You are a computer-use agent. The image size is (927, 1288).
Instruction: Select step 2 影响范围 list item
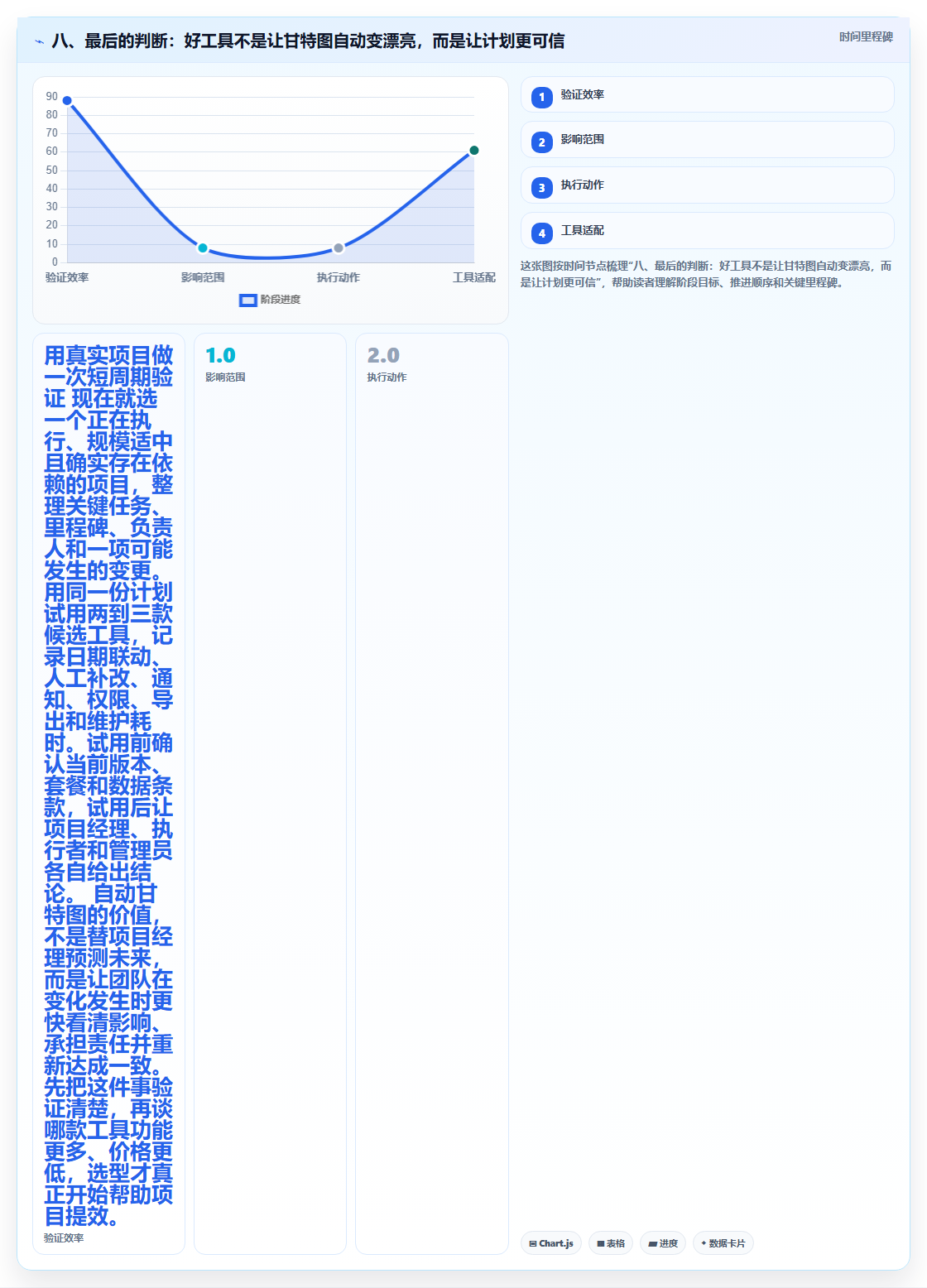tap(708, 140)
